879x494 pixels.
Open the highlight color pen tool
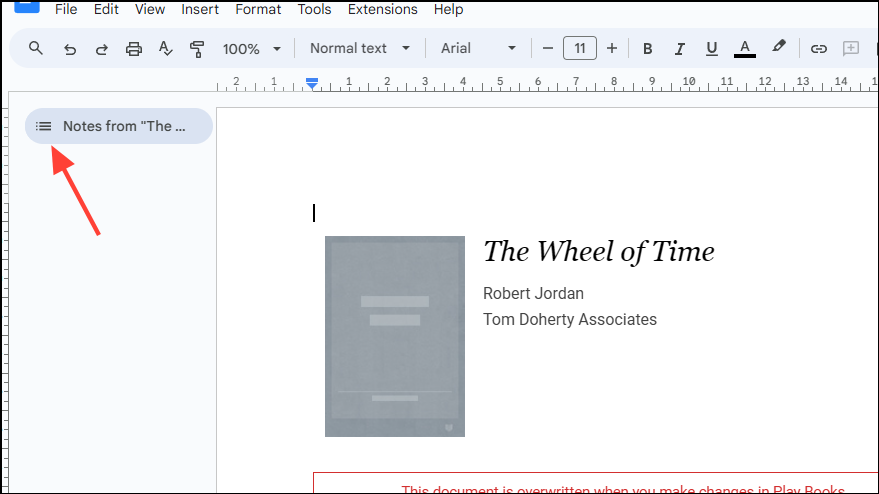tap(779, 48)
